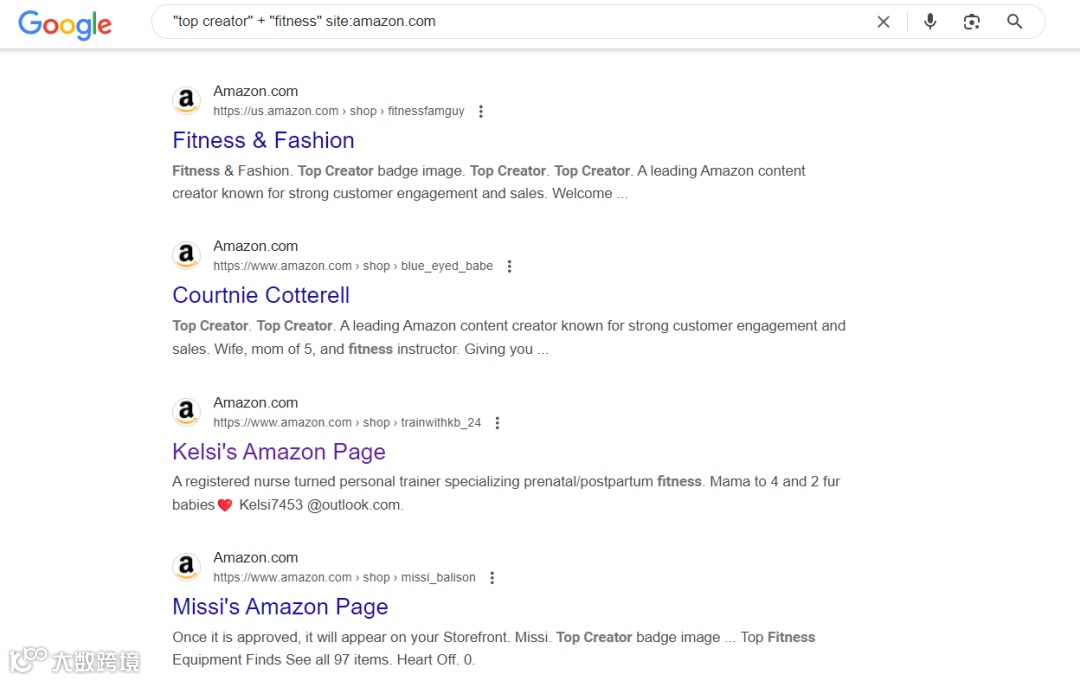The image size is (1080, 681).
Task: Click Amazon favicon beside the trainwithkb_24 result
Action: [186, 412]
